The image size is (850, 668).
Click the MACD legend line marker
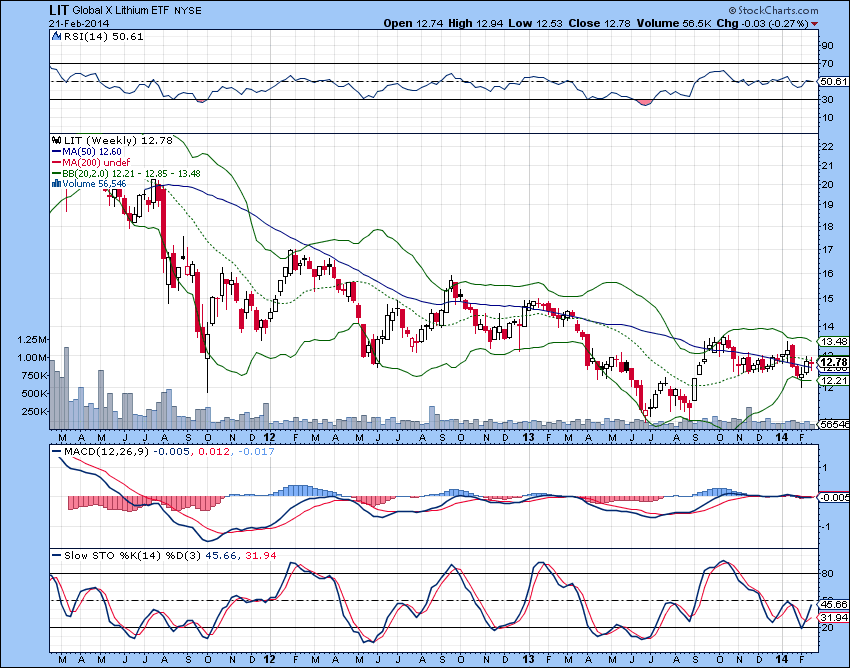coord(56,452)
